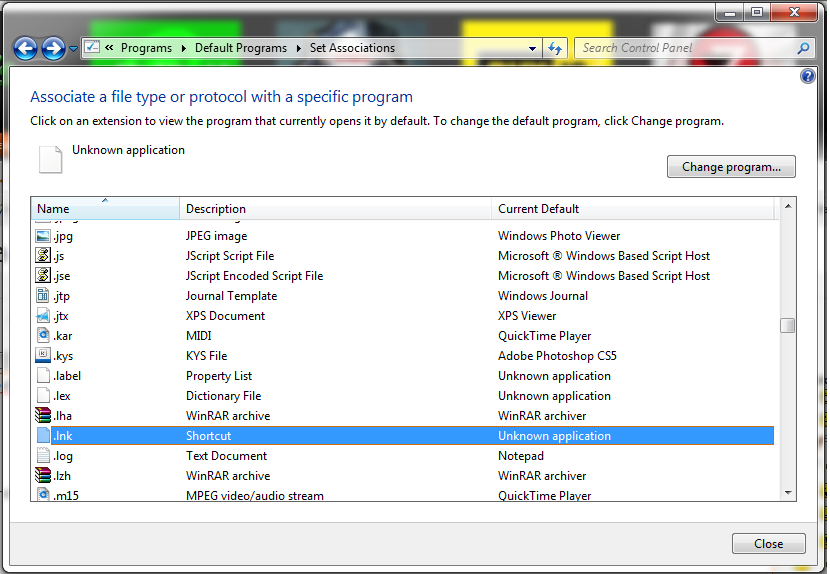Image resolution: width=830 pixels, height=574 pixels.
Task: Click the Close button at bottom
Action: pos(768,544)
